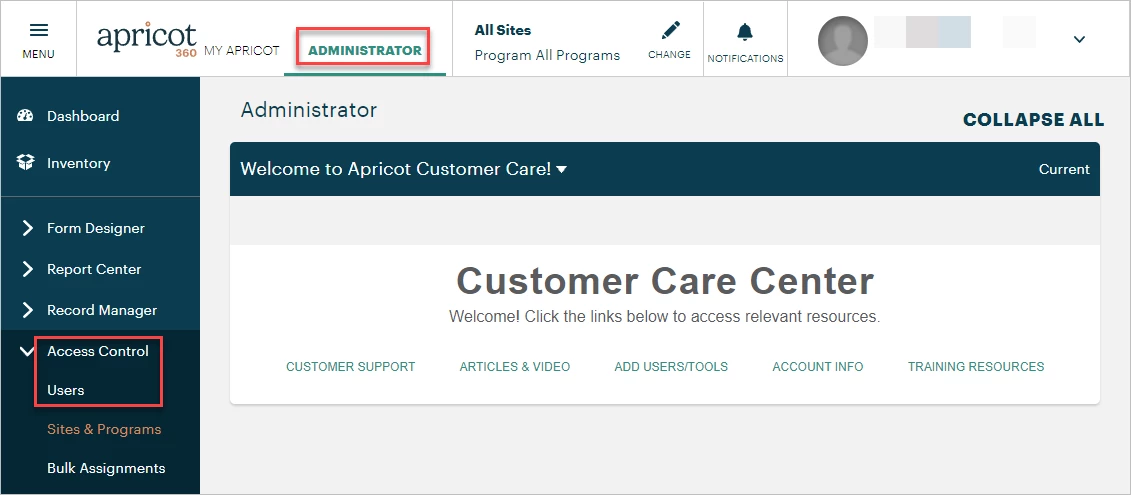
Task: Open Dashboard in the sidebar
Action: (x=83, y=116)
